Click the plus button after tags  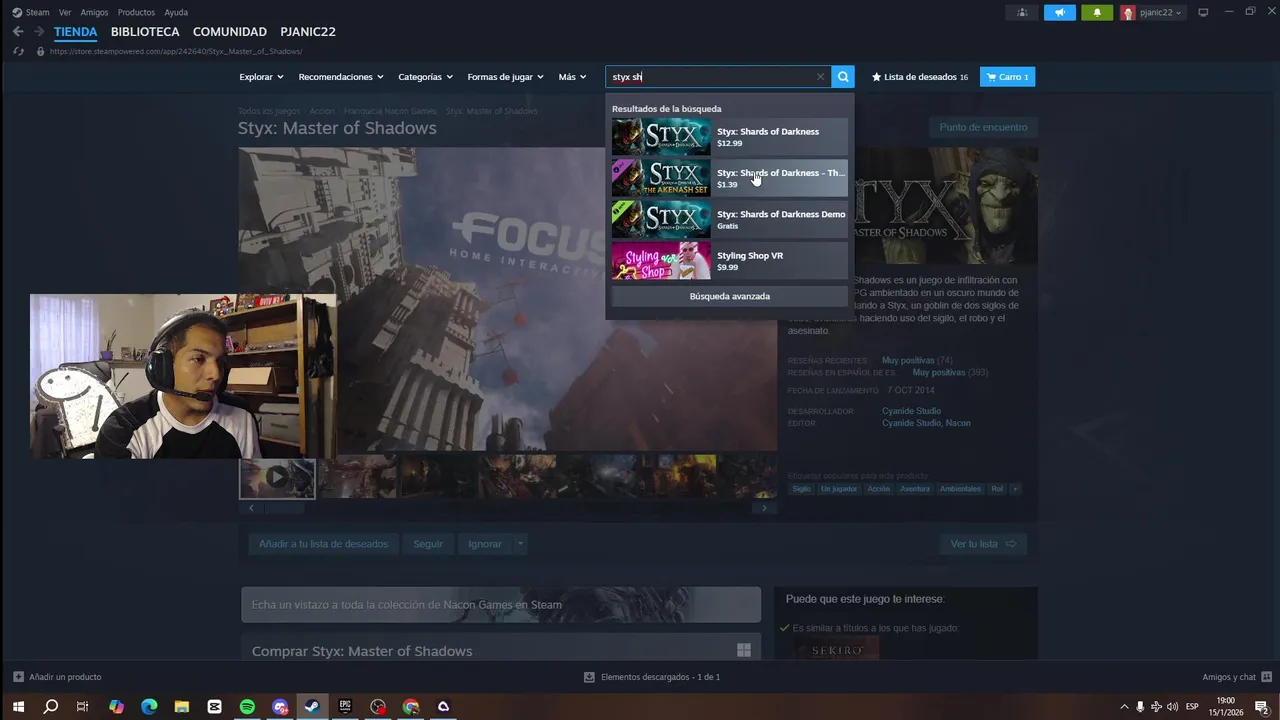[x=1015, y=489]
